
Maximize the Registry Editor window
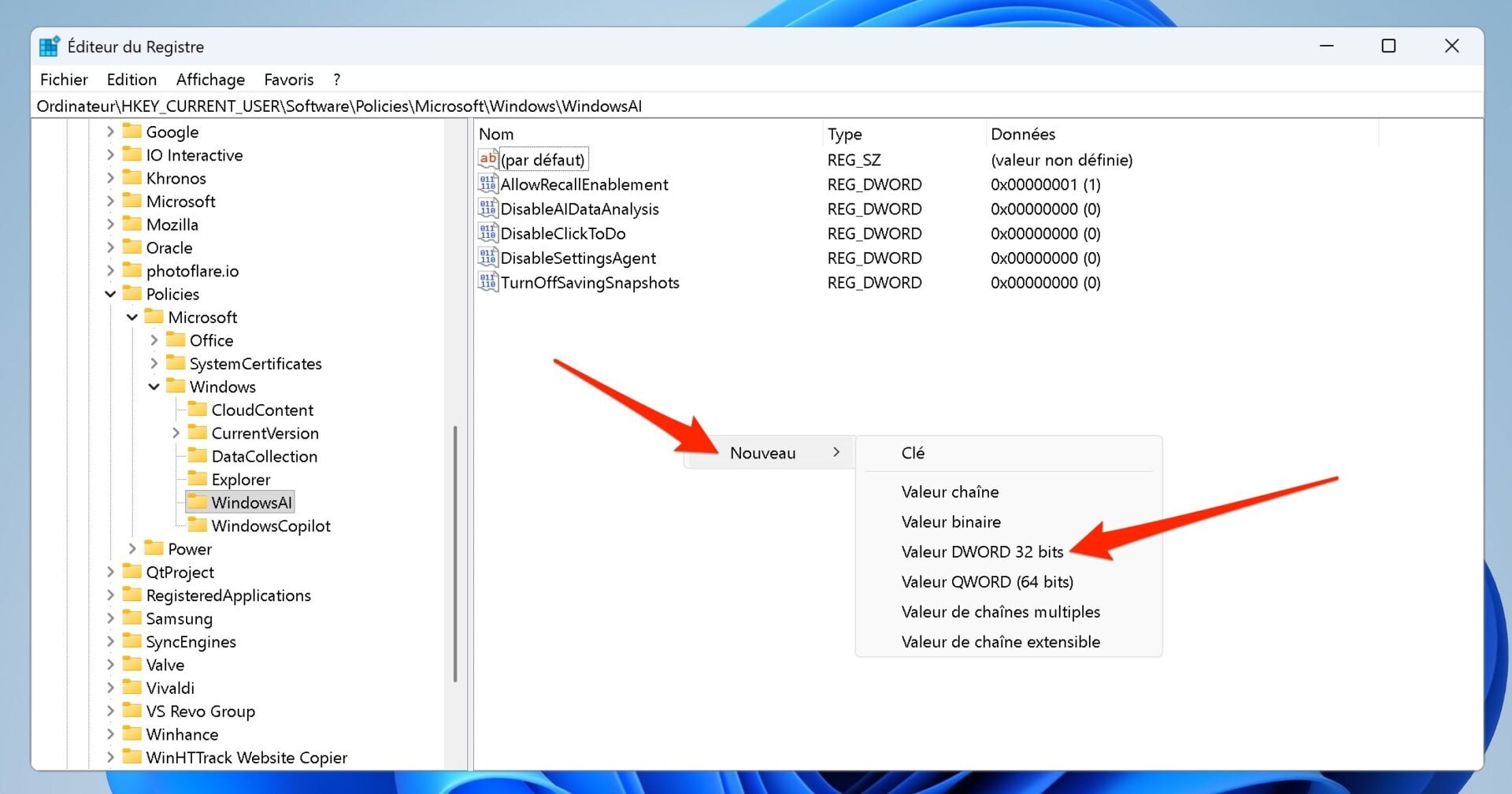point(1388,46)
